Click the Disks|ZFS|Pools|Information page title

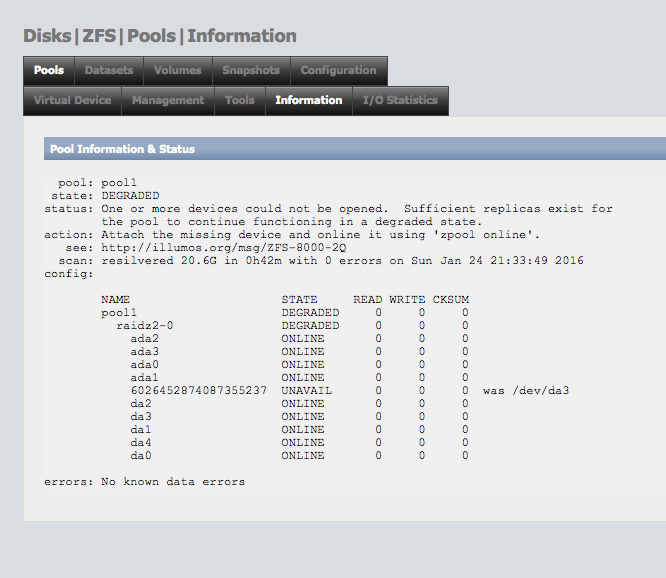pyautogui.click(x=160, y=36)
